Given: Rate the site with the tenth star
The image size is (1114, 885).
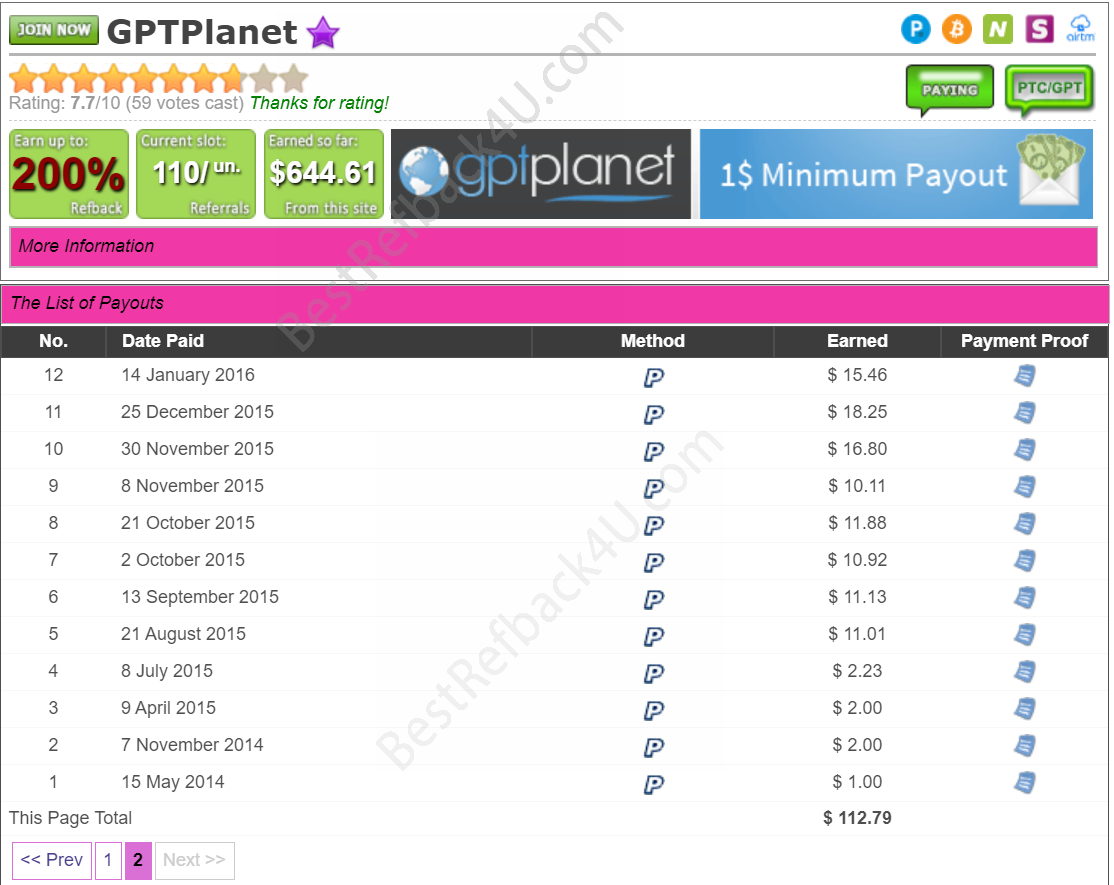Looking at the screenshot, I should click(x=293, y=79).
